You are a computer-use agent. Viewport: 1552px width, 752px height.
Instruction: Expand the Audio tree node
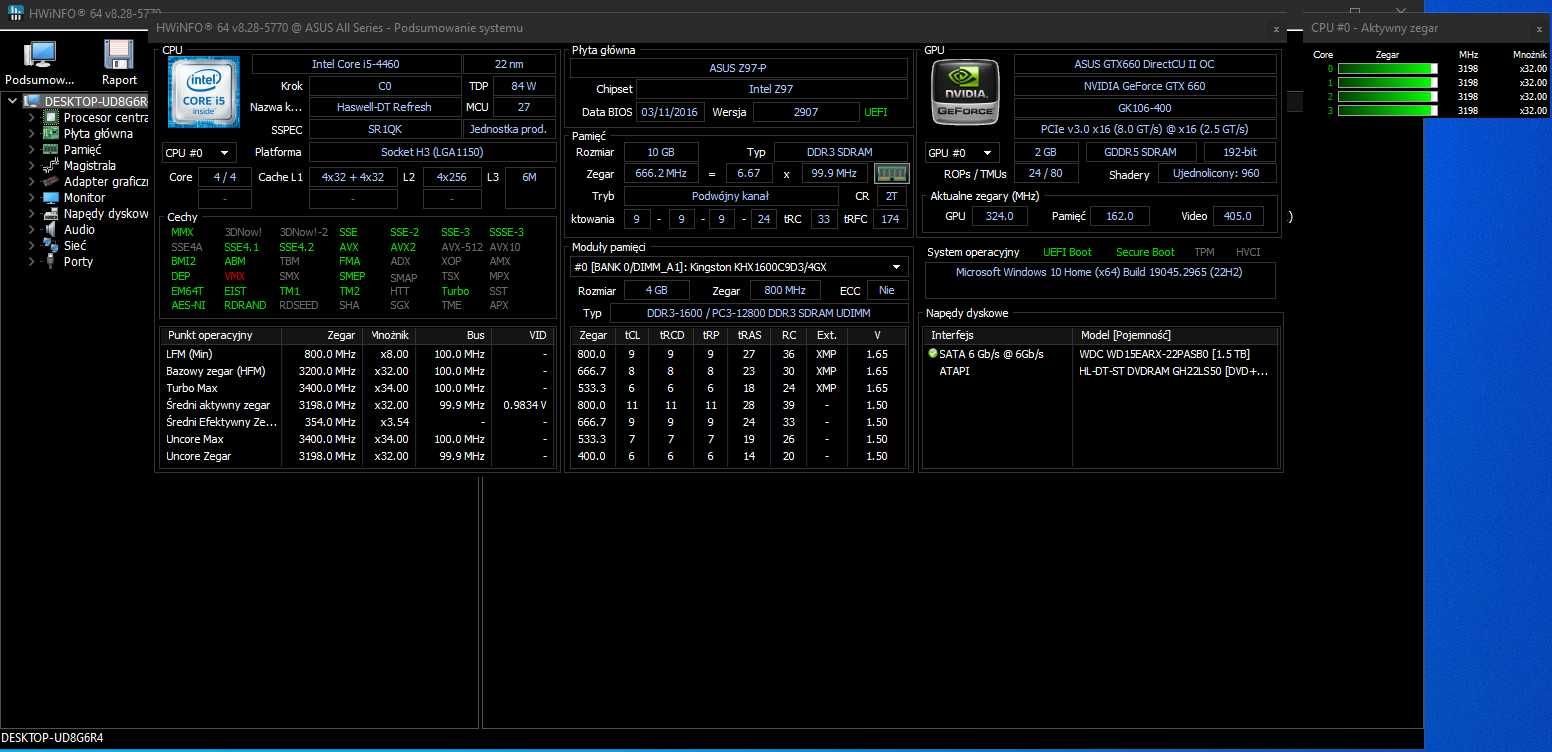(32, 229)
